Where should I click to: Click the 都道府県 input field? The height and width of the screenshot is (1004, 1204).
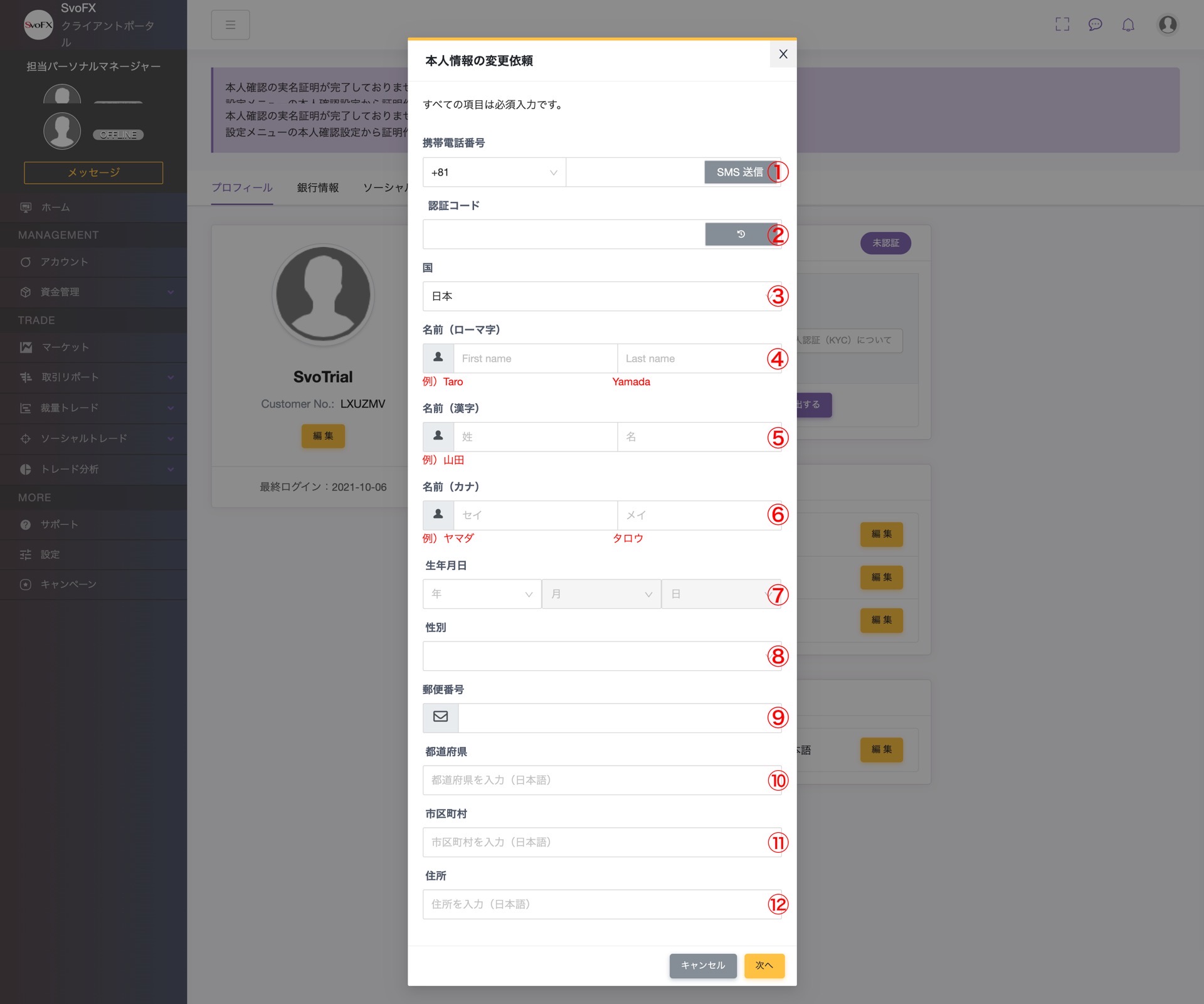tap(602, 780)
